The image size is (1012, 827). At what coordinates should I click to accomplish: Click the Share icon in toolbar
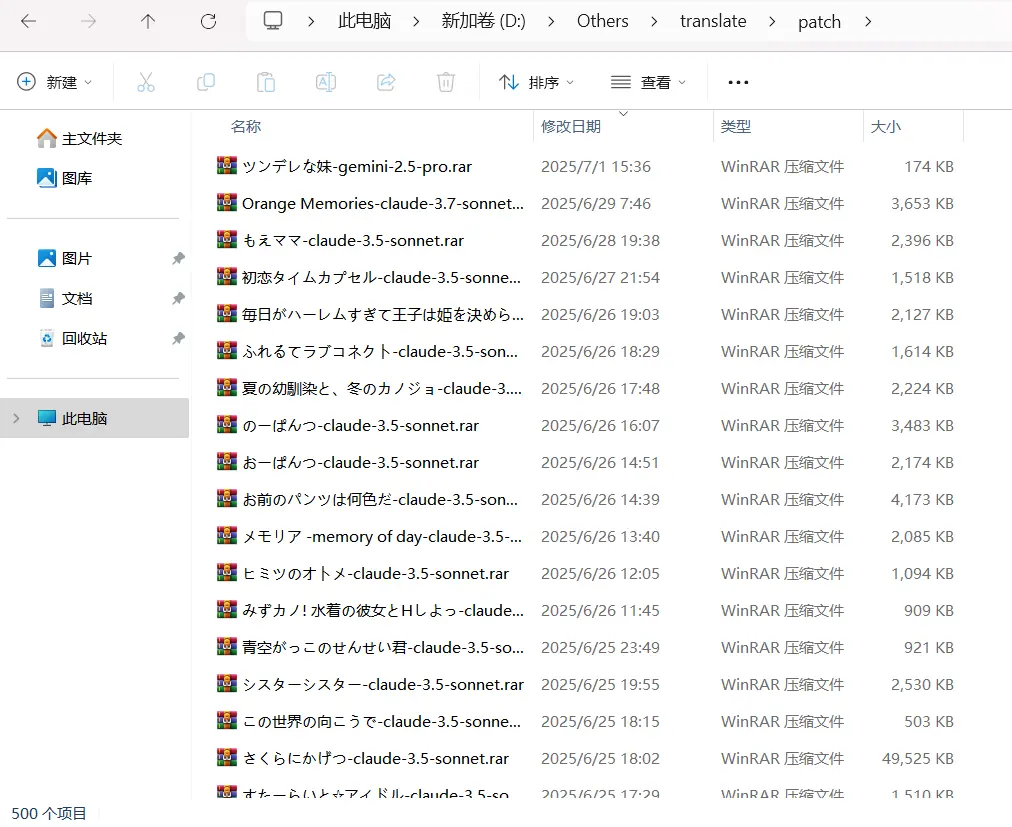pyautogui.click(x=386, y=82)
